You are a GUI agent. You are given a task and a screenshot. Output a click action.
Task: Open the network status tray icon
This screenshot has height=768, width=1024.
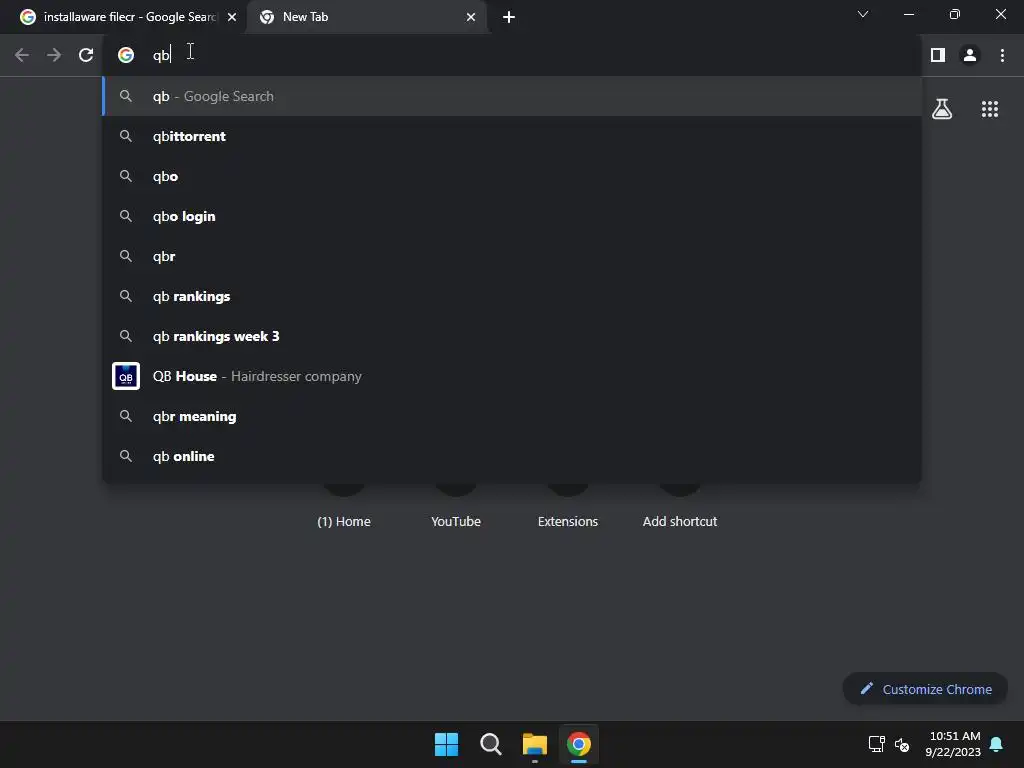coord(876,744)
